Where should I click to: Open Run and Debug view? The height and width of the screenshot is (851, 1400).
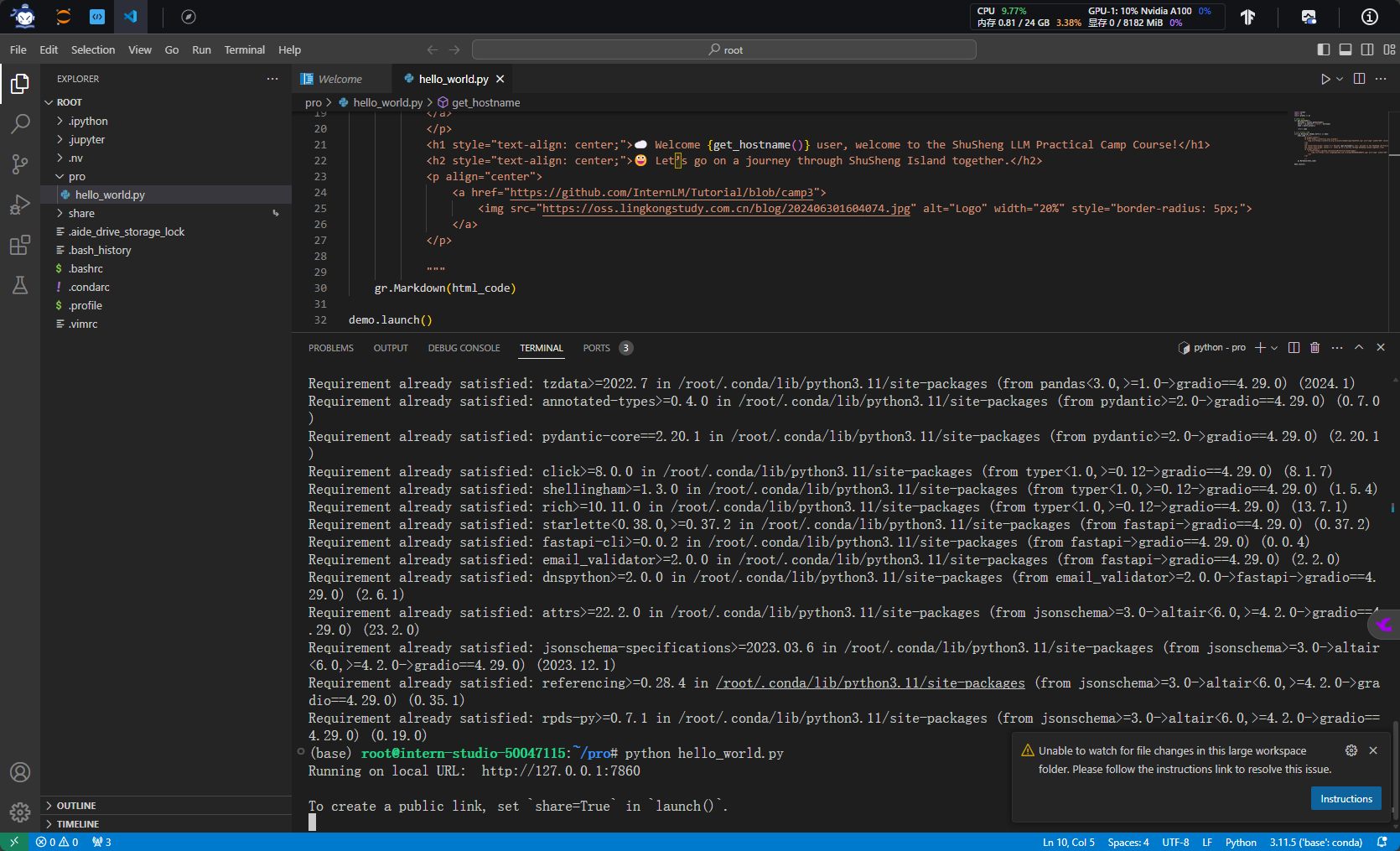tap(20, 205)
